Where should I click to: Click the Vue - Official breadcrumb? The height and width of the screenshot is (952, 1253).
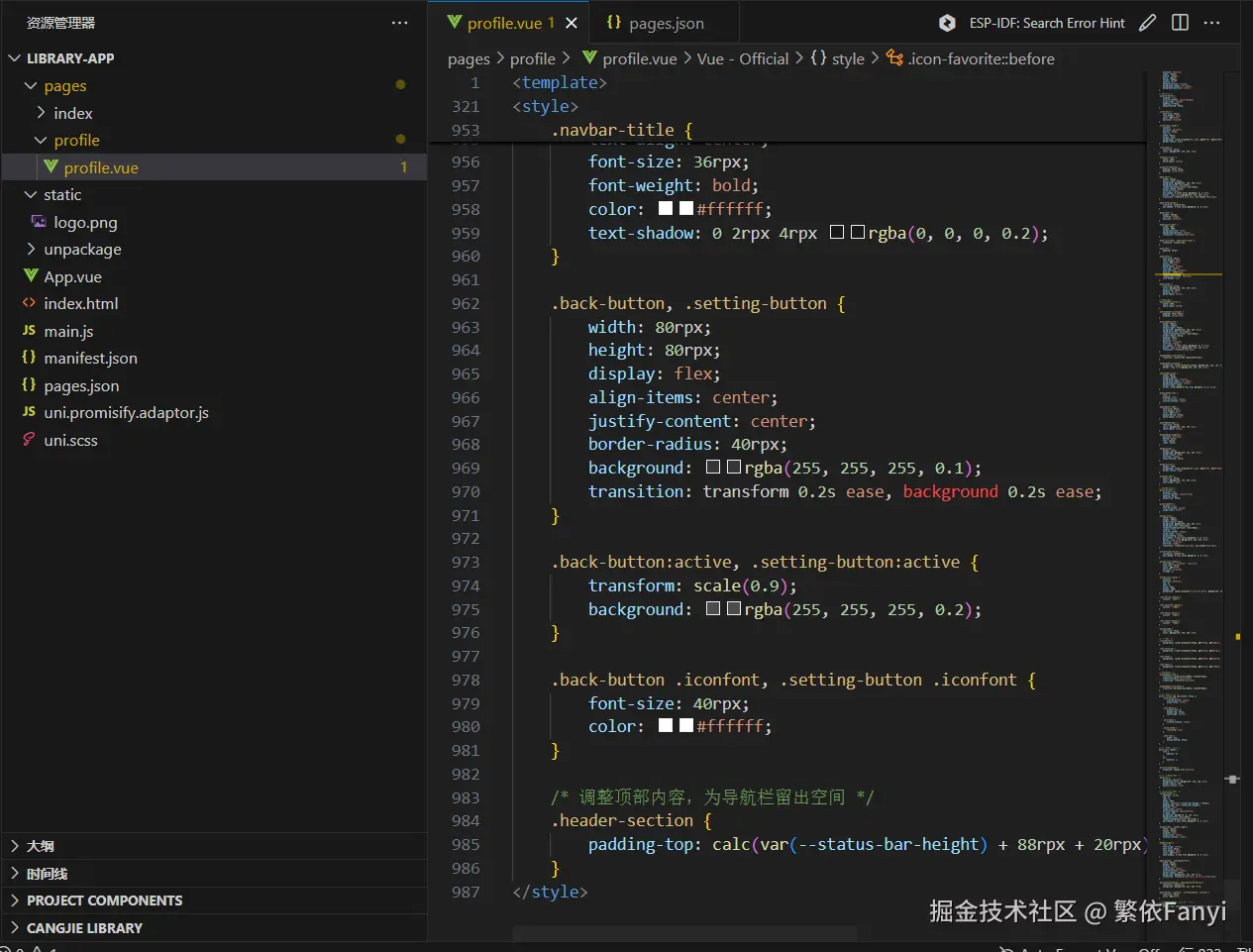pos(743,59)
